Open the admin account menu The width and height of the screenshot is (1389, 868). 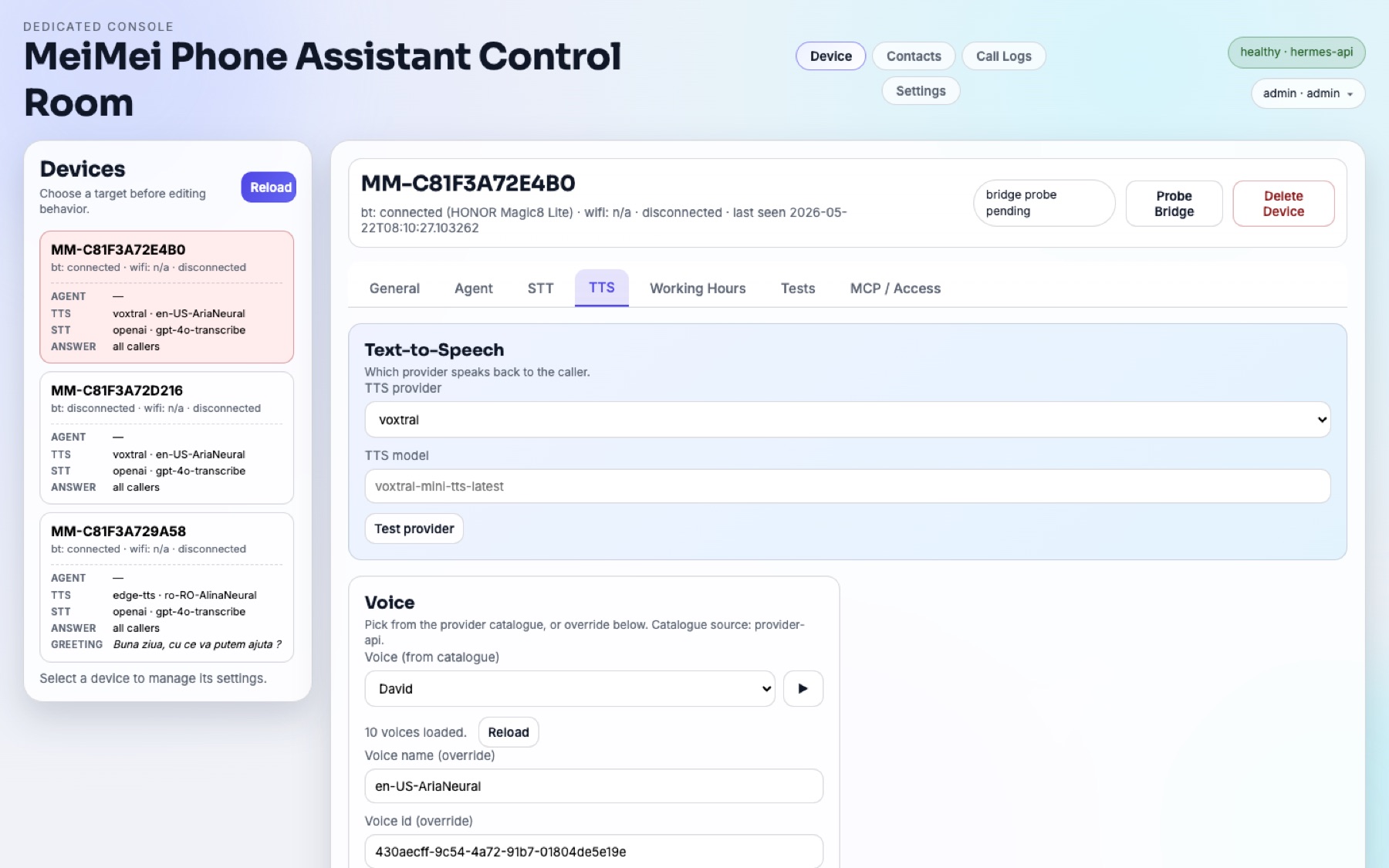pyautogui.click(x=1308, y=93)
